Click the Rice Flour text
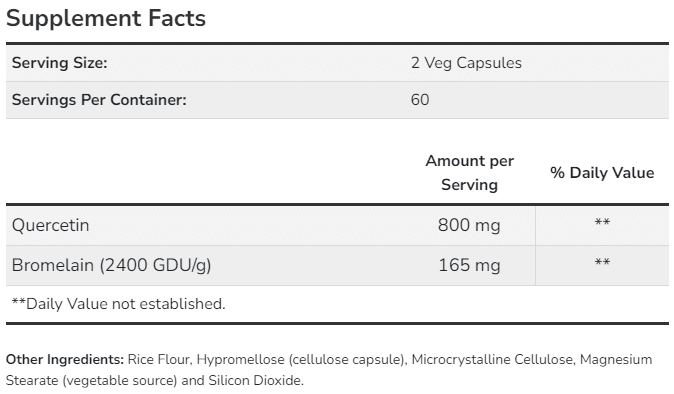 pyautogui.click(x=159, y=359)
